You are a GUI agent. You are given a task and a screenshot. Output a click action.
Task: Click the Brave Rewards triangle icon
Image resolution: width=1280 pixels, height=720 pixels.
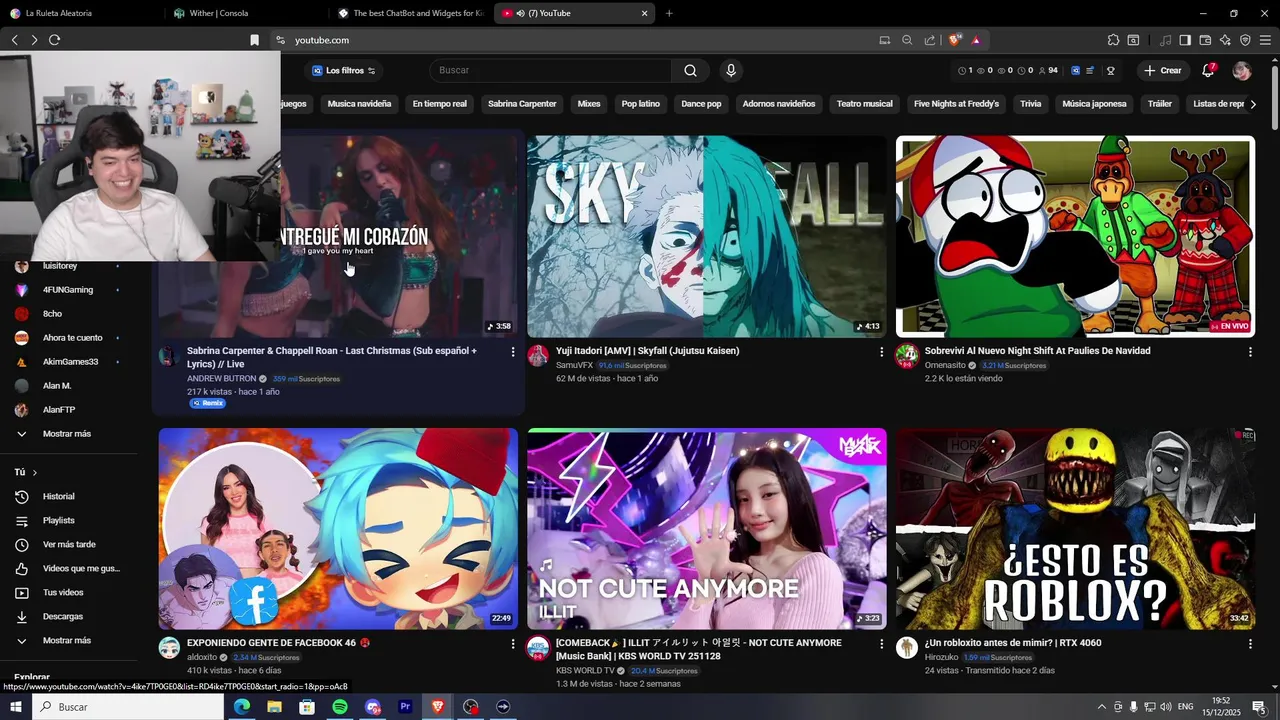pos(976,40)
